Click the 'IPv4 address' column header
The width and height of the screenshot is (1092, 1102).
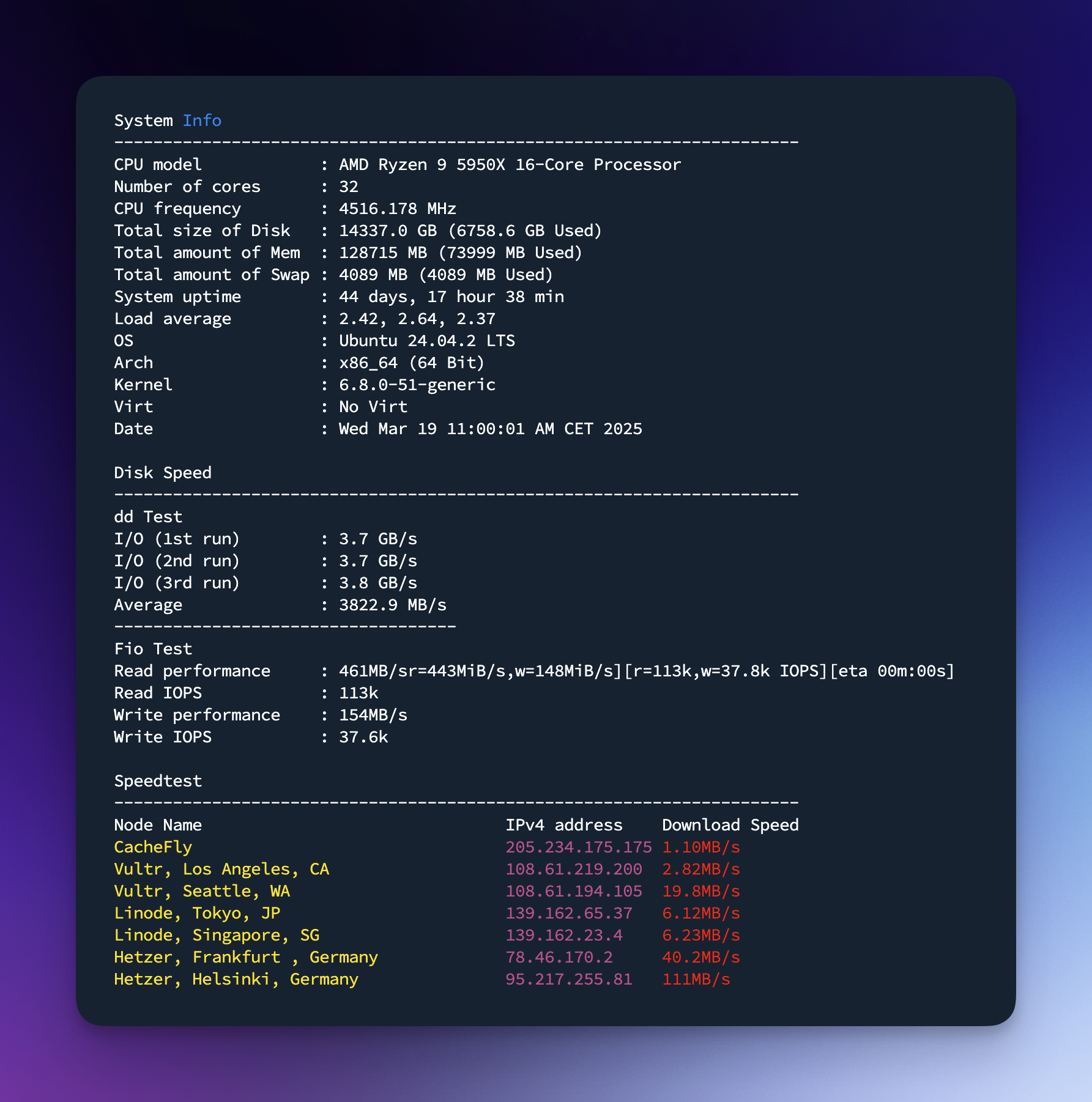pyautogui.click(x=564, y=825)
